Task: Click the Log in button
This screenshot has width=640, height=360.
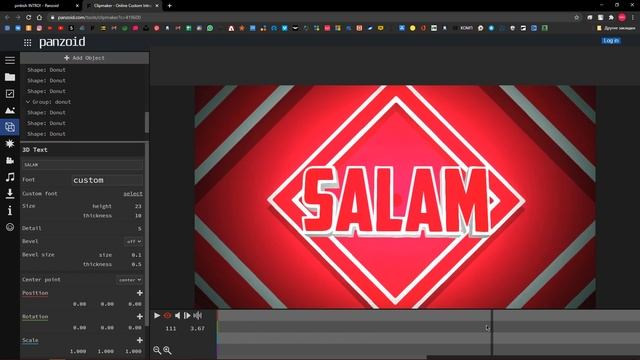Action: click(611, 40)
